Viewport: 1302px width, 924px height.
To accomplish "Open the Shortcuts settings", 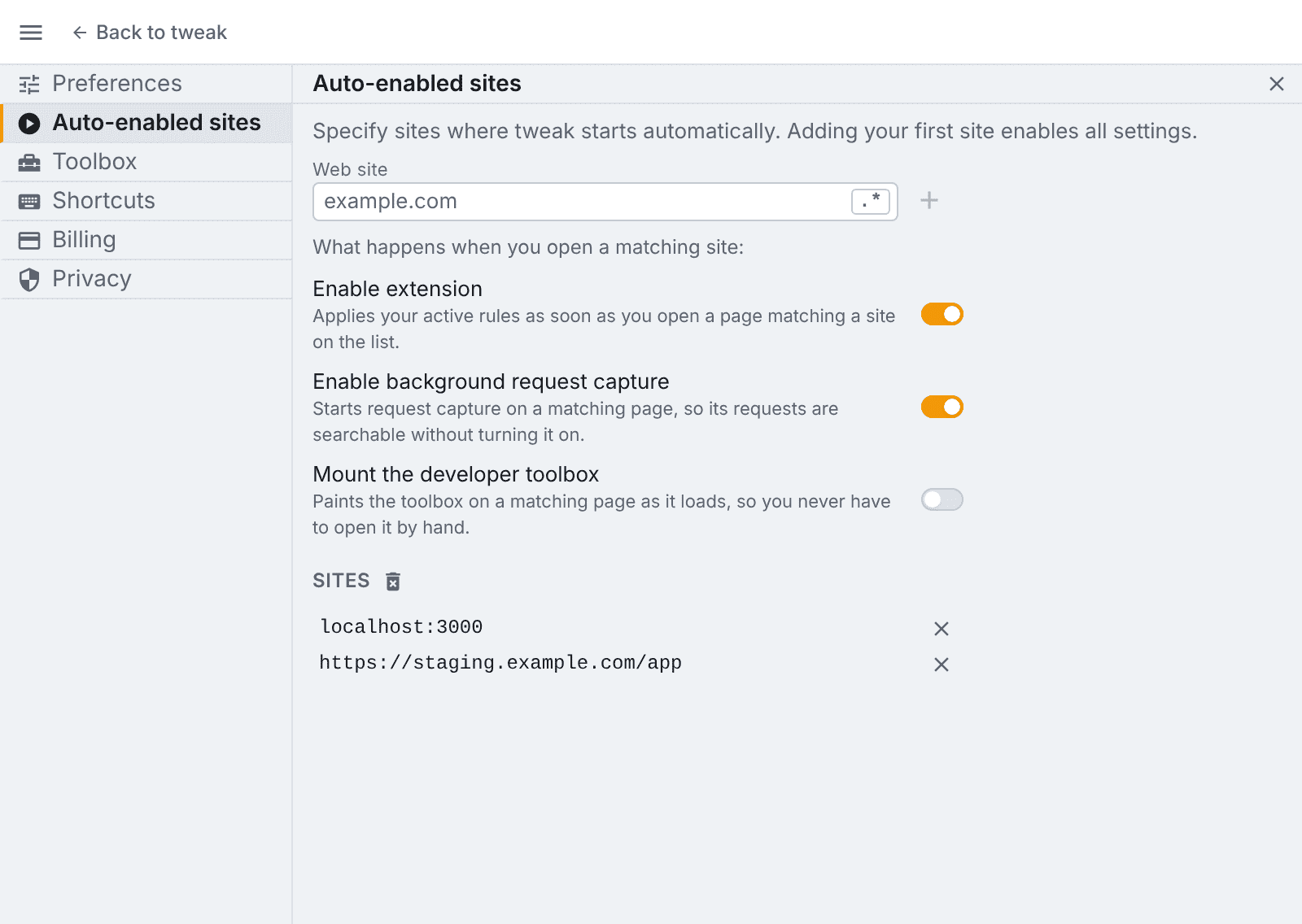I will 146,201.
